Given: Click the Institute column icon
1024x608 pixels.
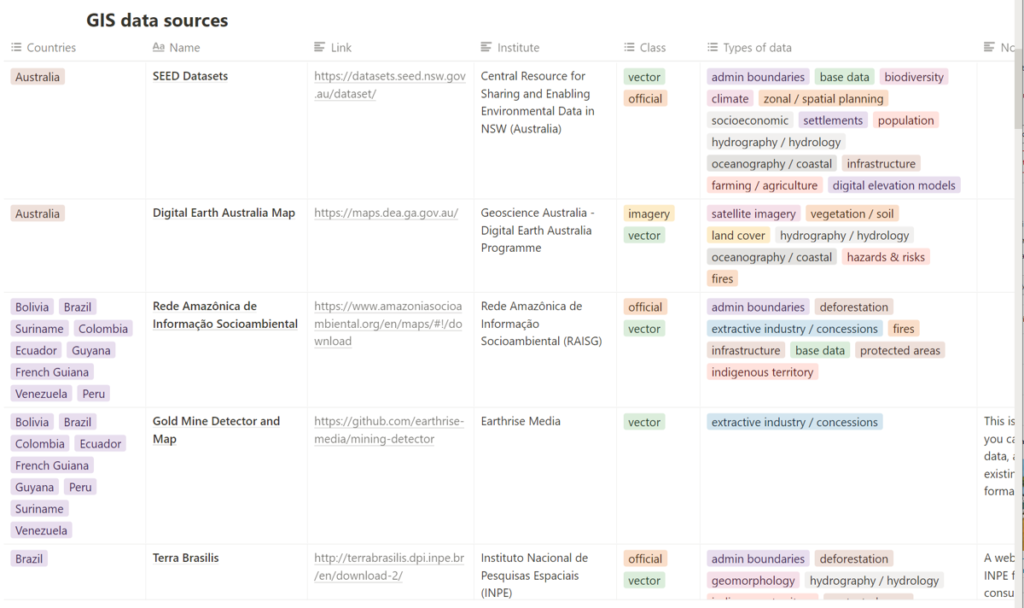Looking at the screenshot, I should click(486, 48).
